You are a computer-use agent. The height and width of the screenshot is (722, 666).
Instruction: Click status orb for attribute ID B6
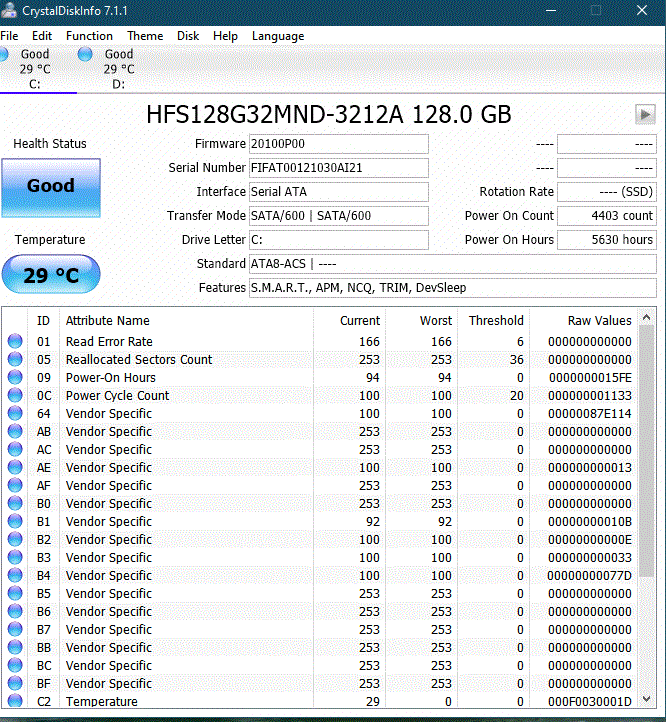click(15, 610)
